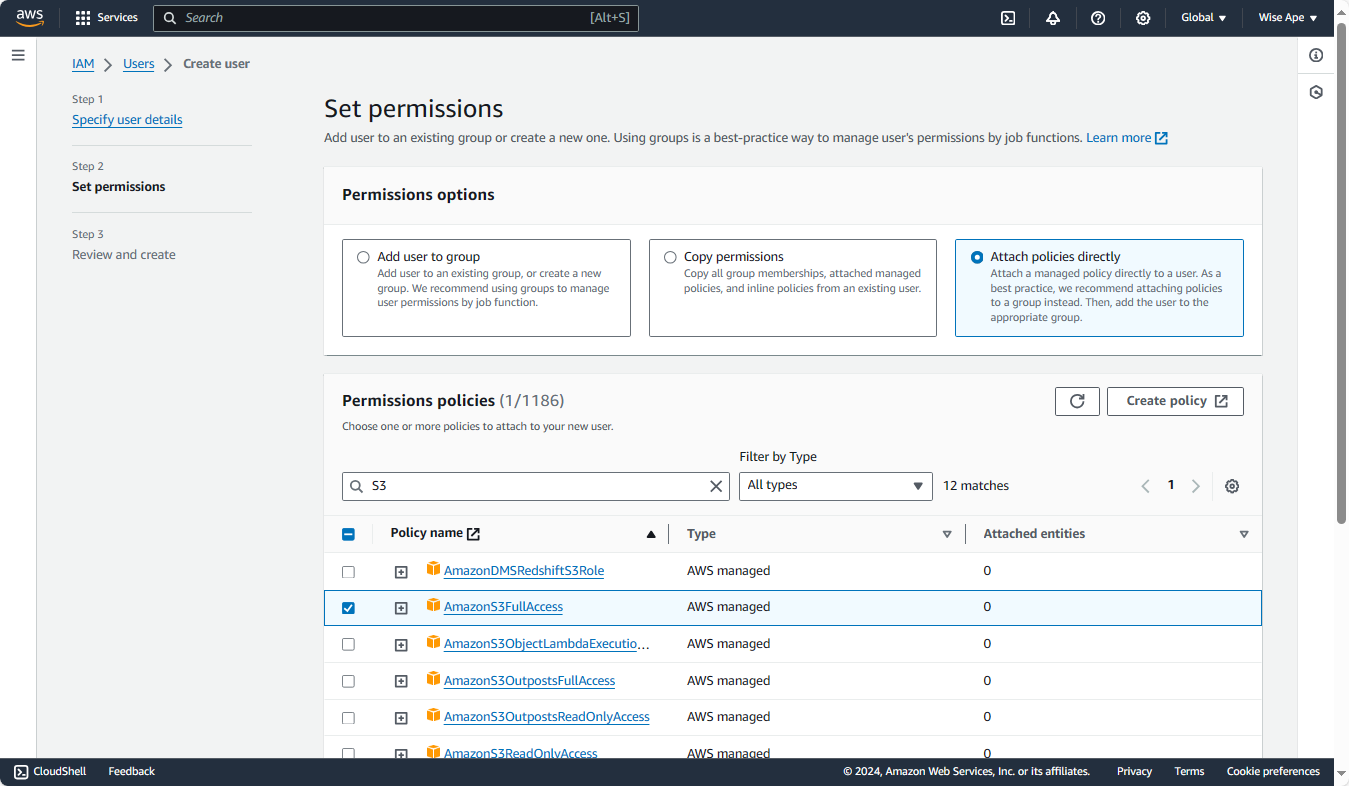Image resolution: width=1349 pixels, height=786 pixels.
Task: Select the Copy permissions option
Action: pyautogui.click(x=670, y=257)
